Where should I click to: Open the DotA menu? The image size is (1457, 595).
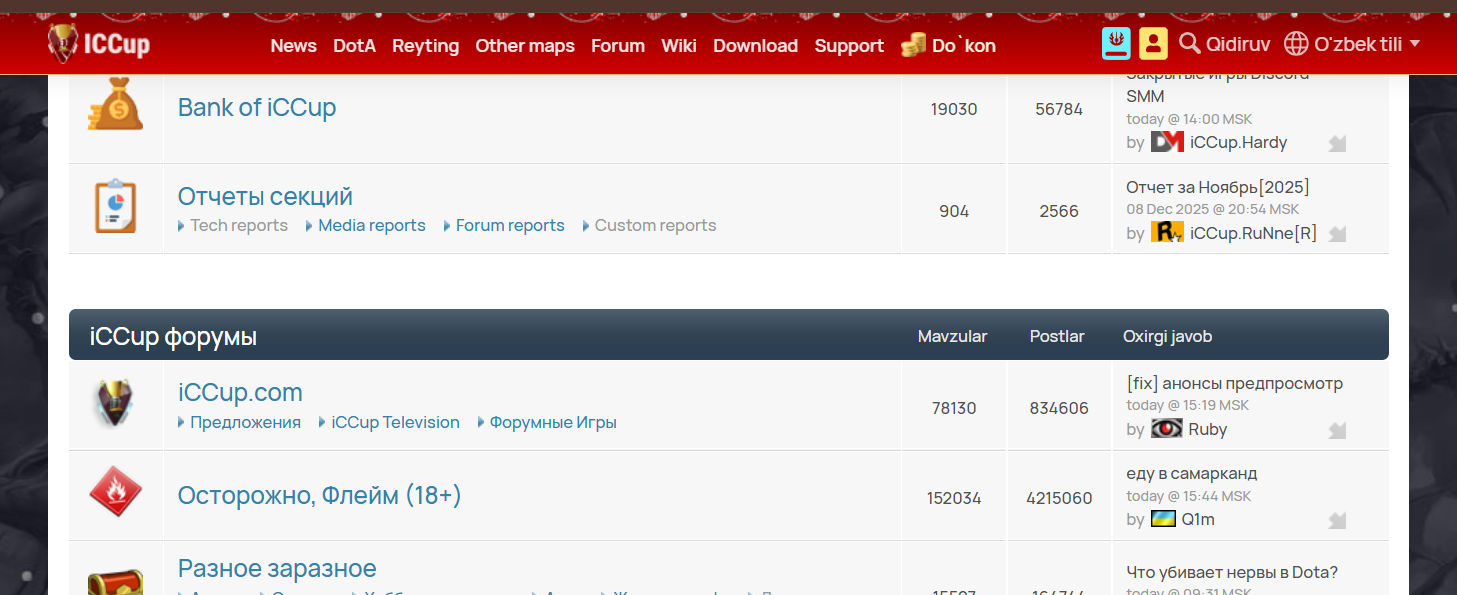click(x=354, y=46)
